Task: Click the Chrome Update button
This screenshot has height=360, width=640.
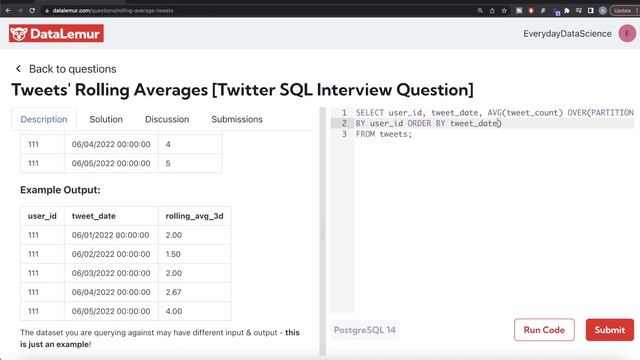Action: coord(623,11)
